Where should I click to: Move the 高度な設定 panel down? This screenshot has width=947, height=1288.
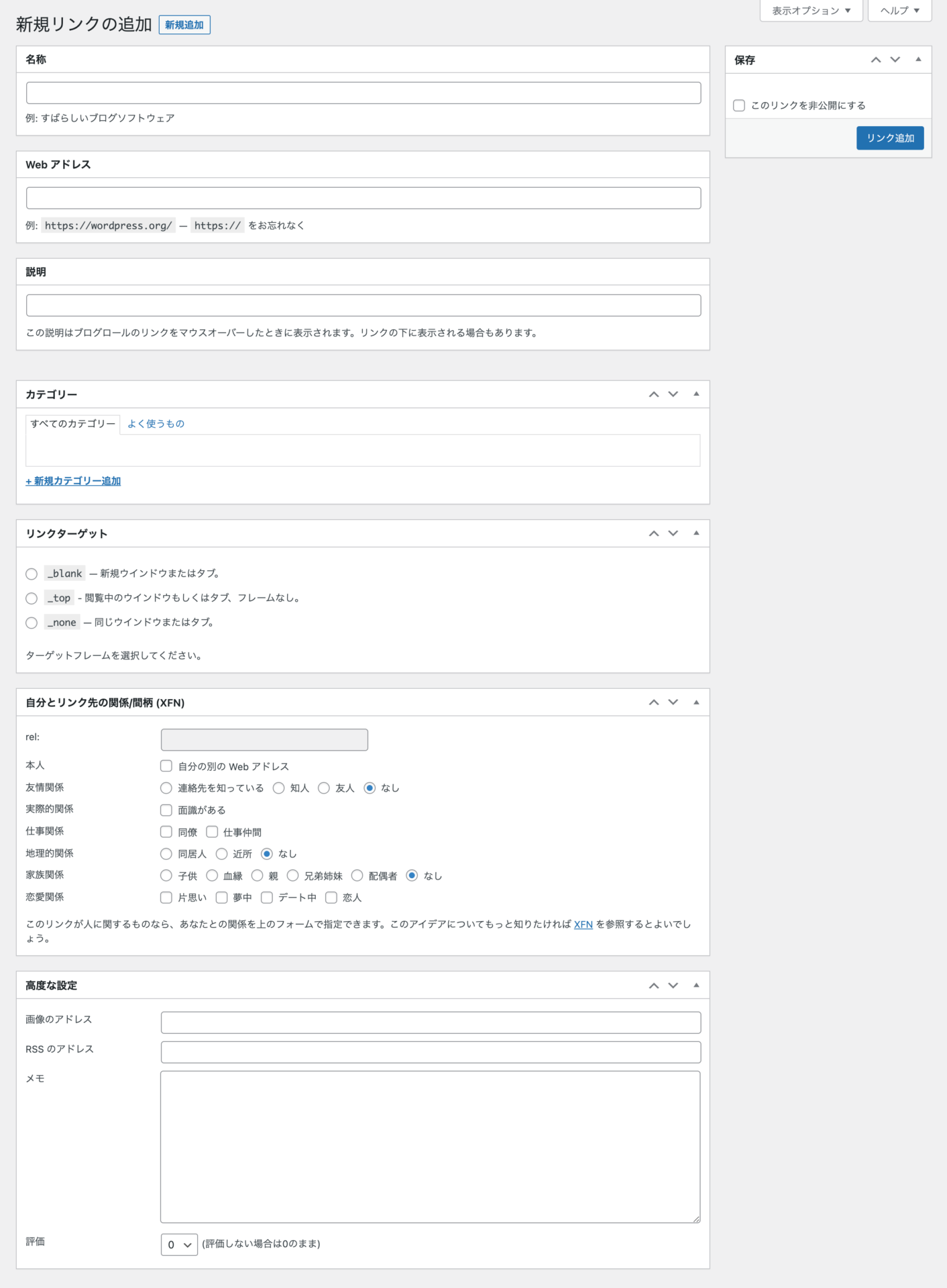673,985
